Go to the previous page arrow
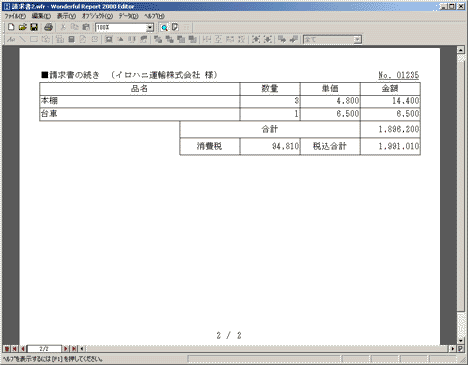468x365 pixels. [22, 349]
